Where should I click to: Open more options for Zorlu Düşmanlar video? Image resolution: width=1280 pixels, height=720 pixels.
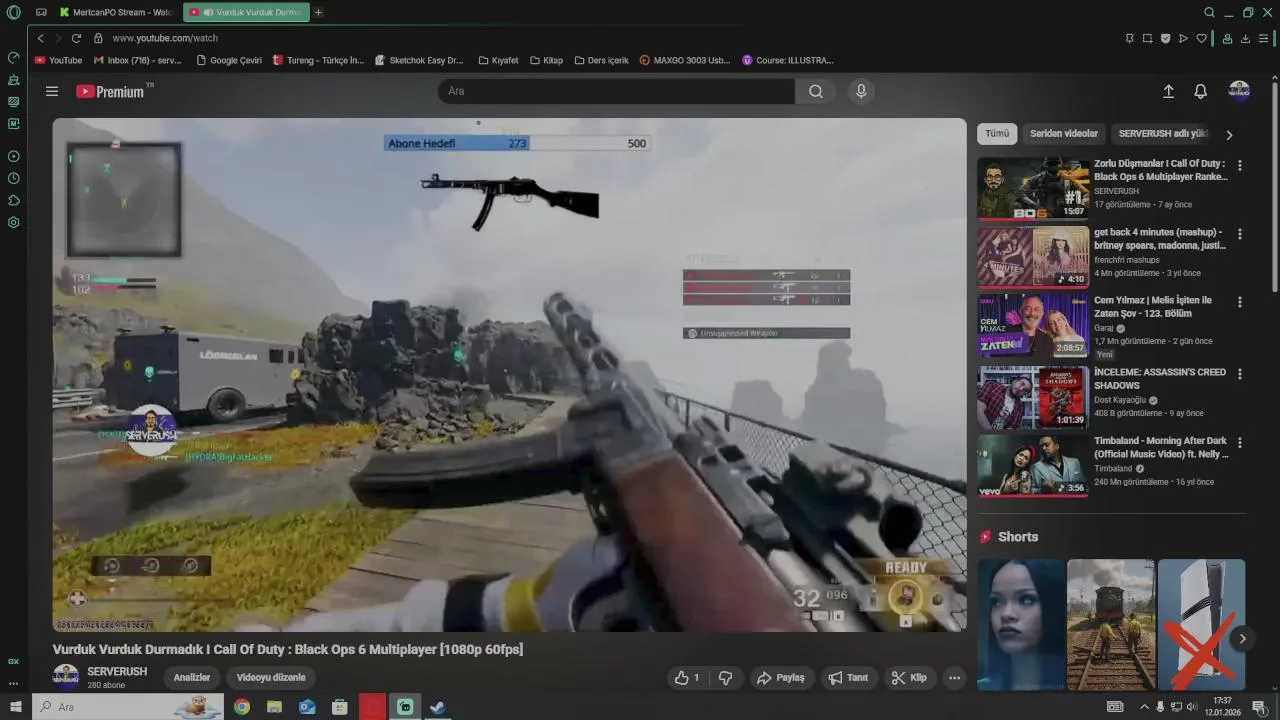[x=1240, y=165]
